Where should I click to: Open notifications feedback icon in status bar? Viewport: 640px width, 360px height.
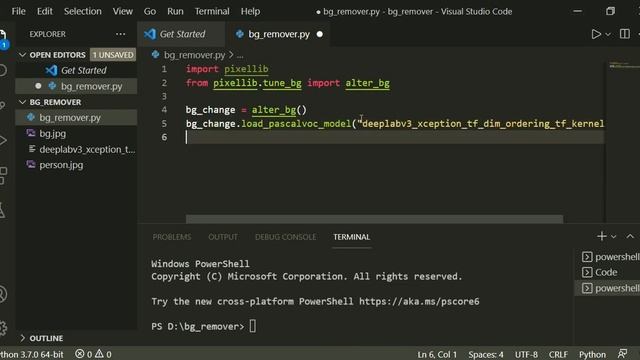click(x=622, y=354)
